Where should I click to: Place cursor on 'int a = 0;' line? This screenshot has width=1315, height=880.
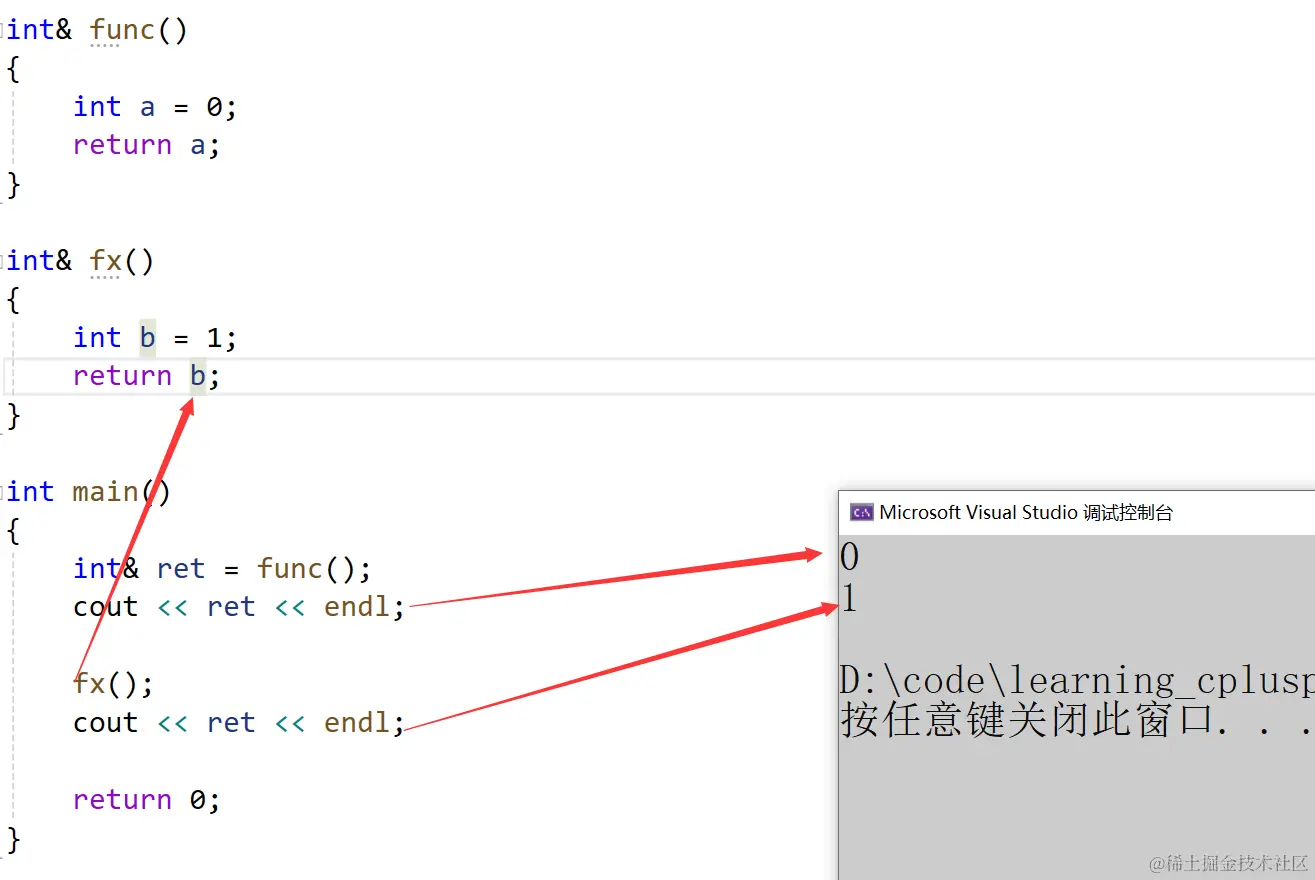pyautogui.click(x=155, y=107)
